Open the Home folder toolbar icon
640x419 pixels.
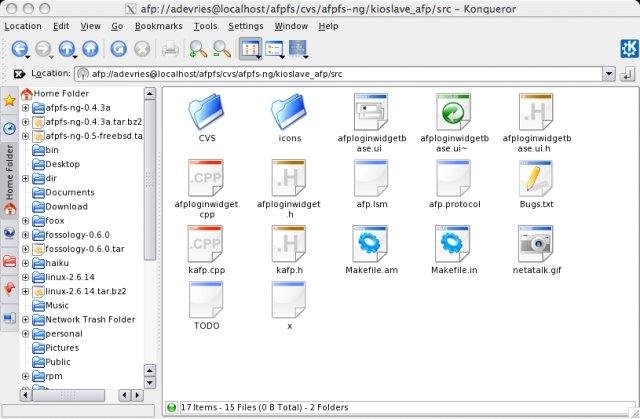90,49
